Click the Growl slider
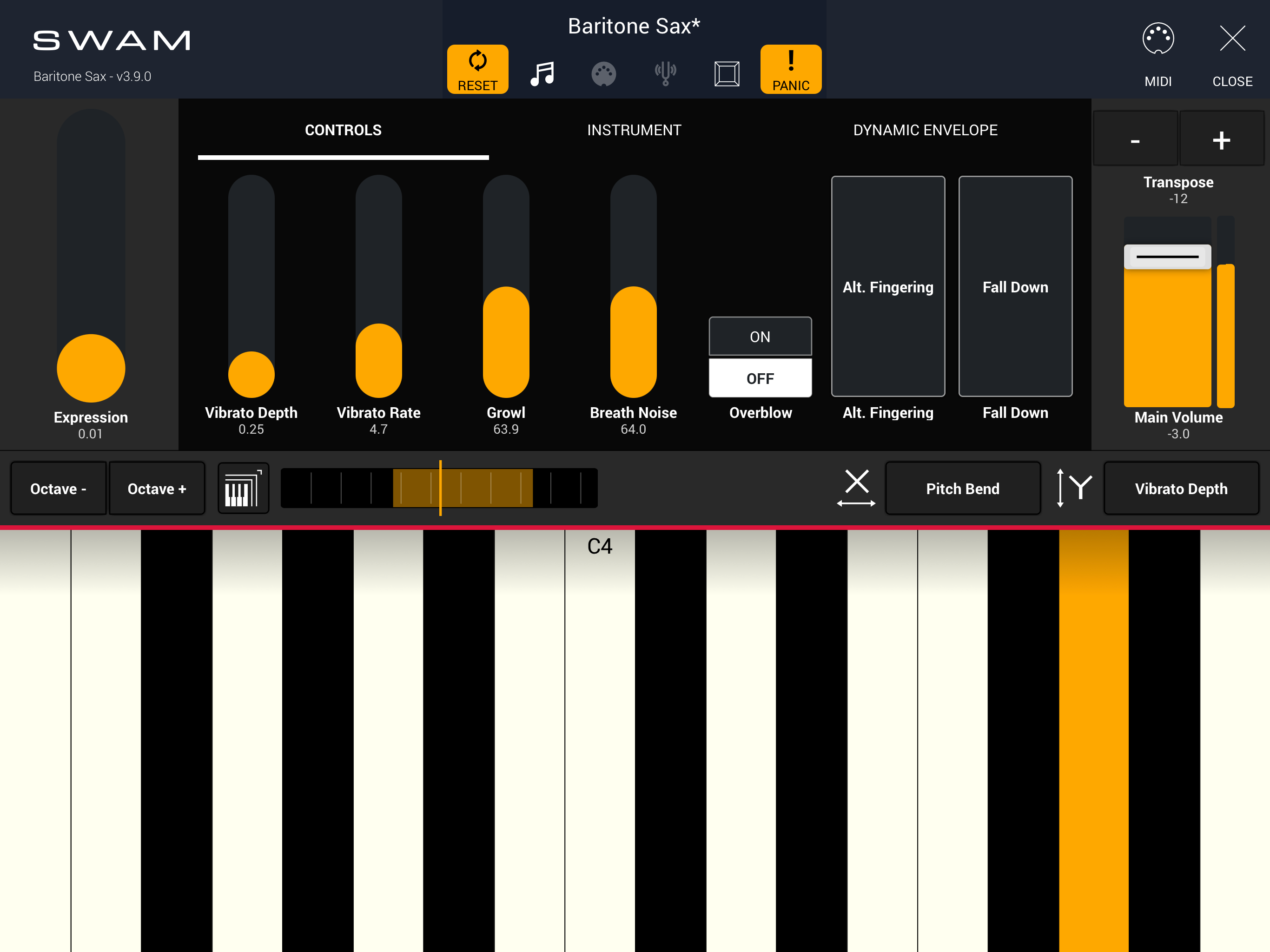 pos(506,286)
